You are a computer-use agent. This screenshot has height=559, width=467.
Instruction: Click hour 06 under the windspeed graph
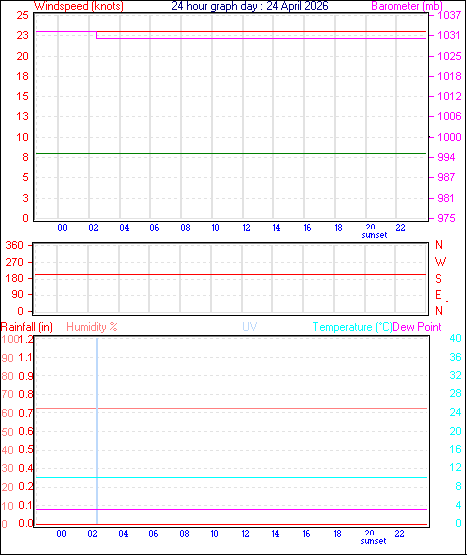coord(154,228)
